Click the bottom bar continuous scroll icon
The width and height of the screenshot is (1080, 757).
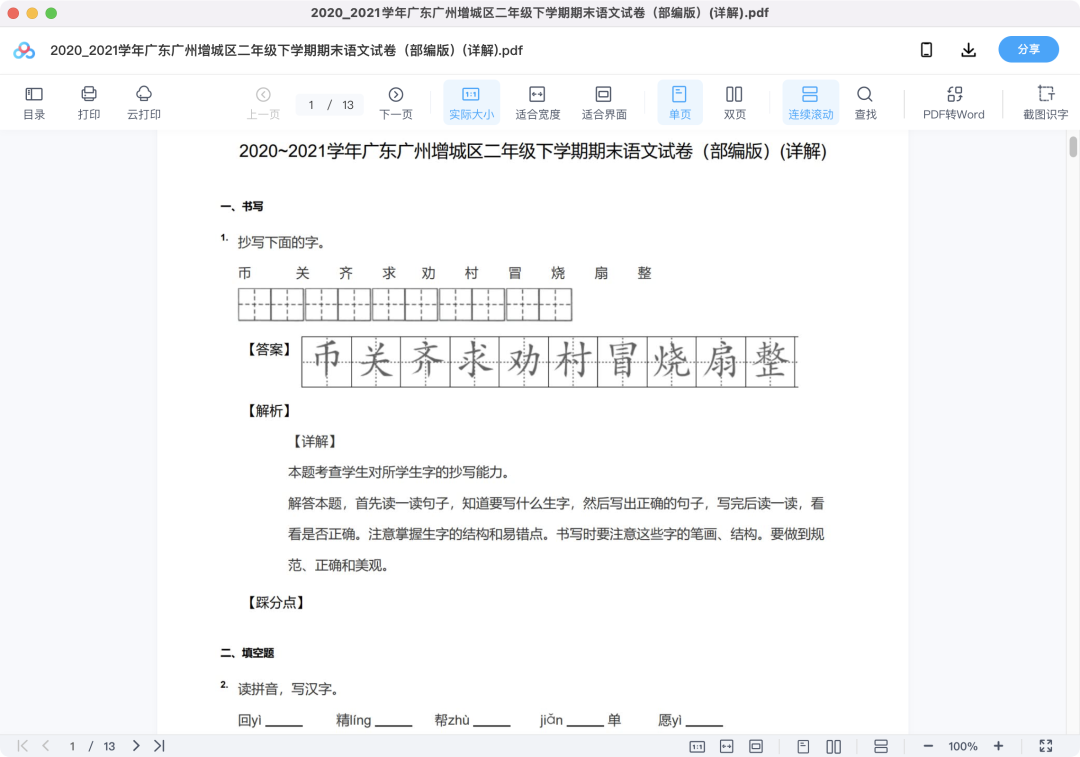click(880, 747)
